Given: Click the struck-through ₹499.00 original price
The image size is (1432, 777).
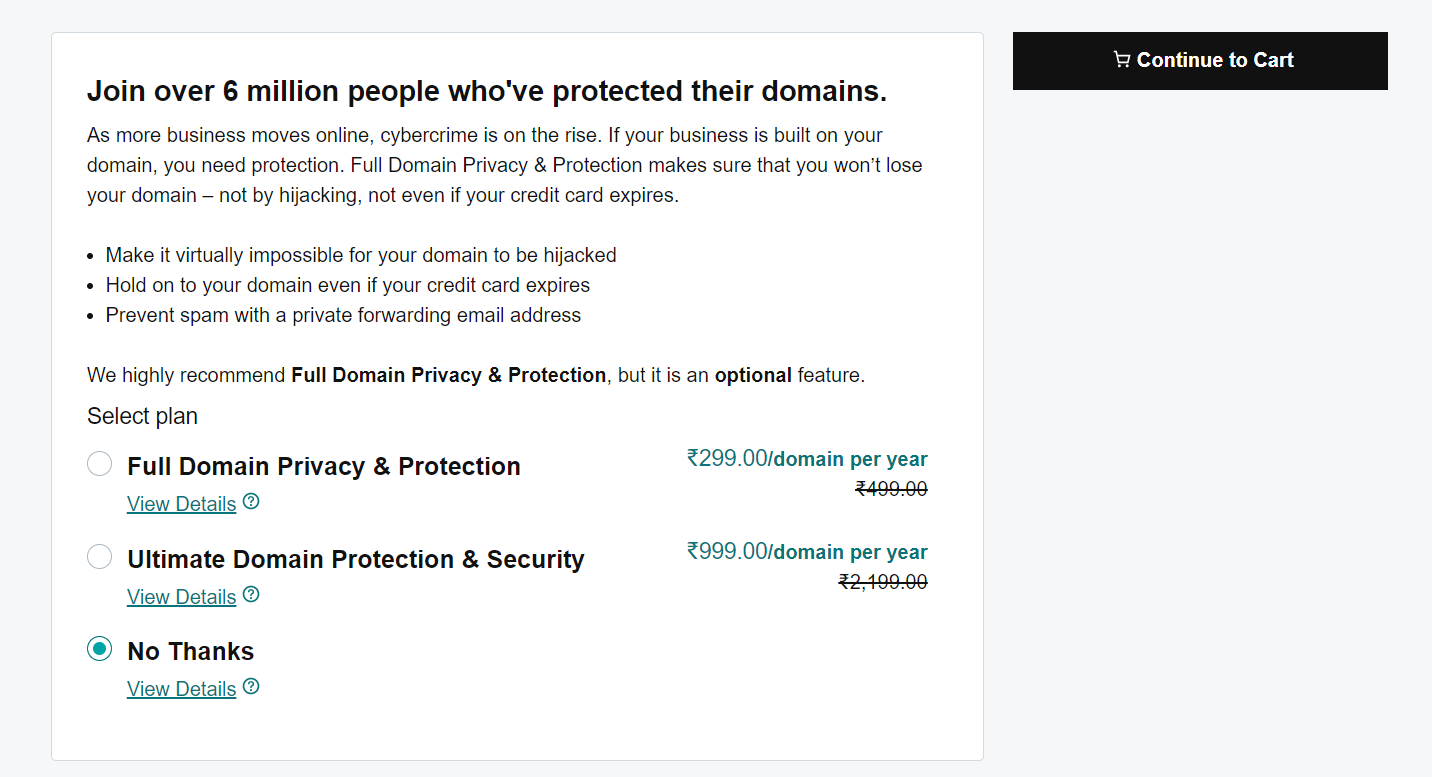Looking at the screenshot, I should pos(891,489).
